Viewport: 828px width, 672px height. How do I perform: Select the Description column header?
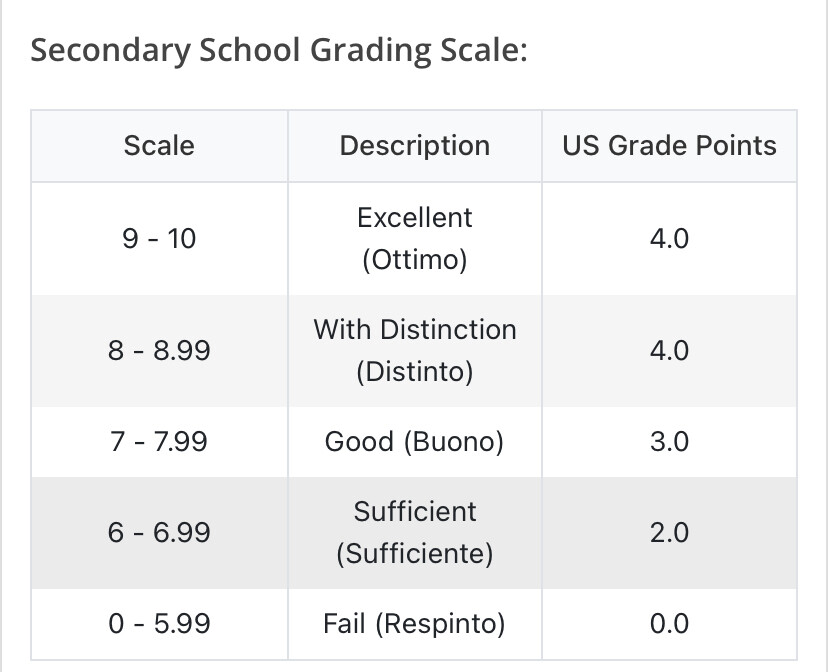coord(415,146)
